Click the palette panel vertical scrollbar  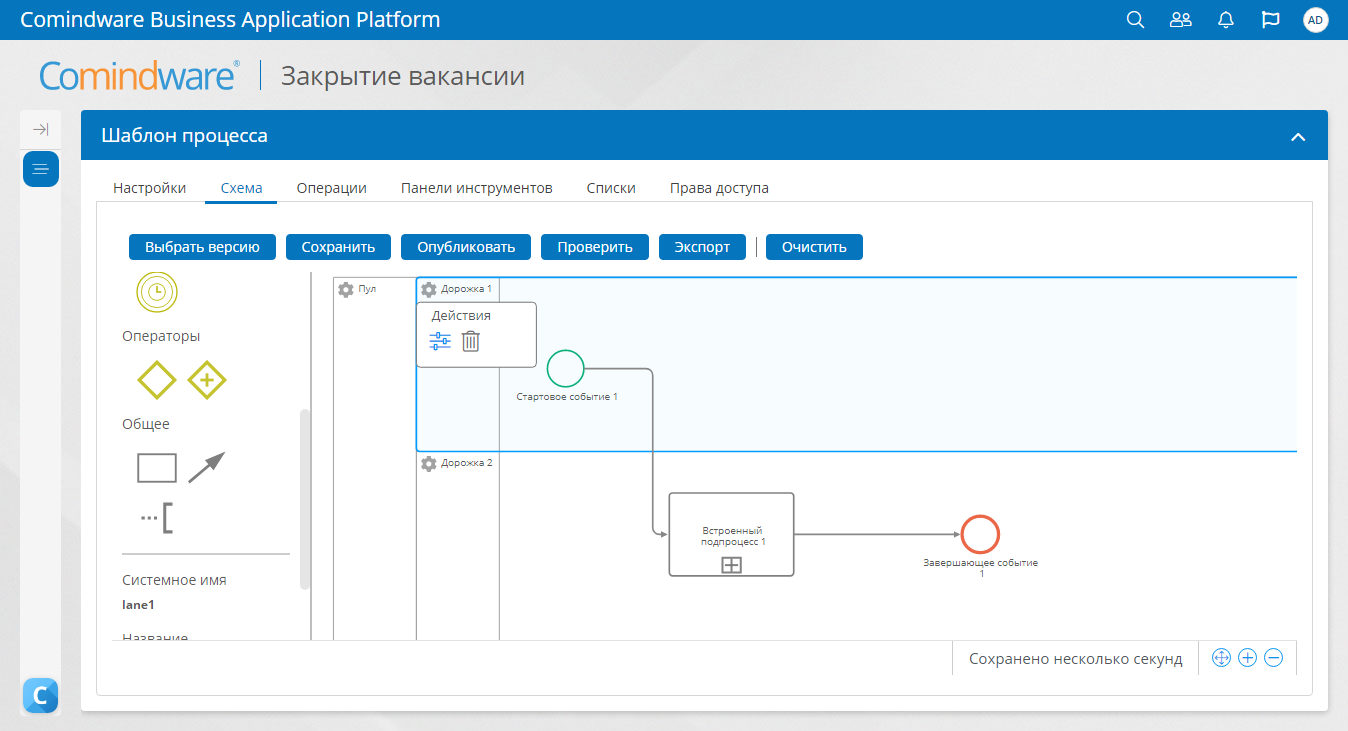(305, 500)
